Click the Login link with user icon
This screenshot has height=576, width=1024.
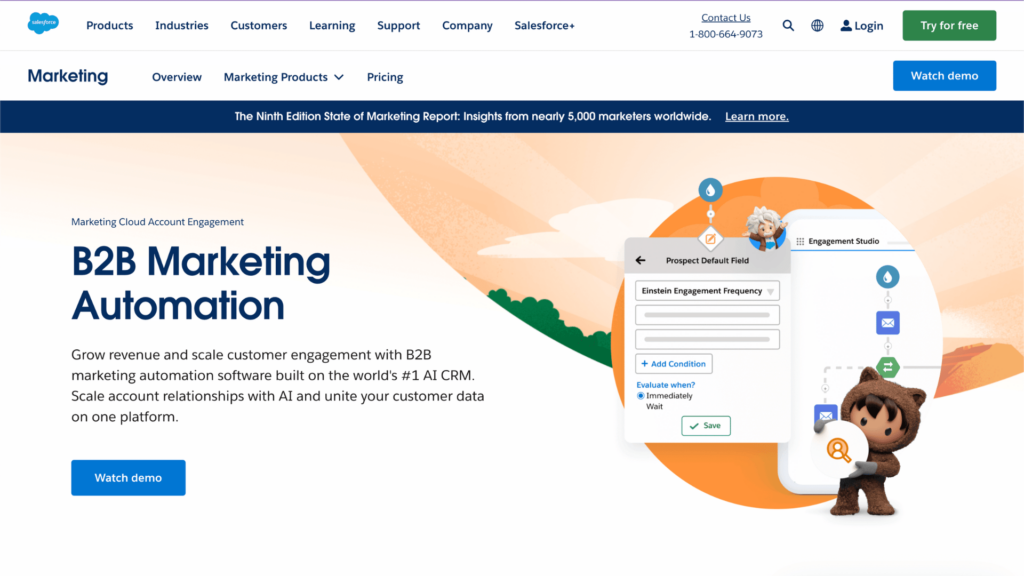point(861,26)
